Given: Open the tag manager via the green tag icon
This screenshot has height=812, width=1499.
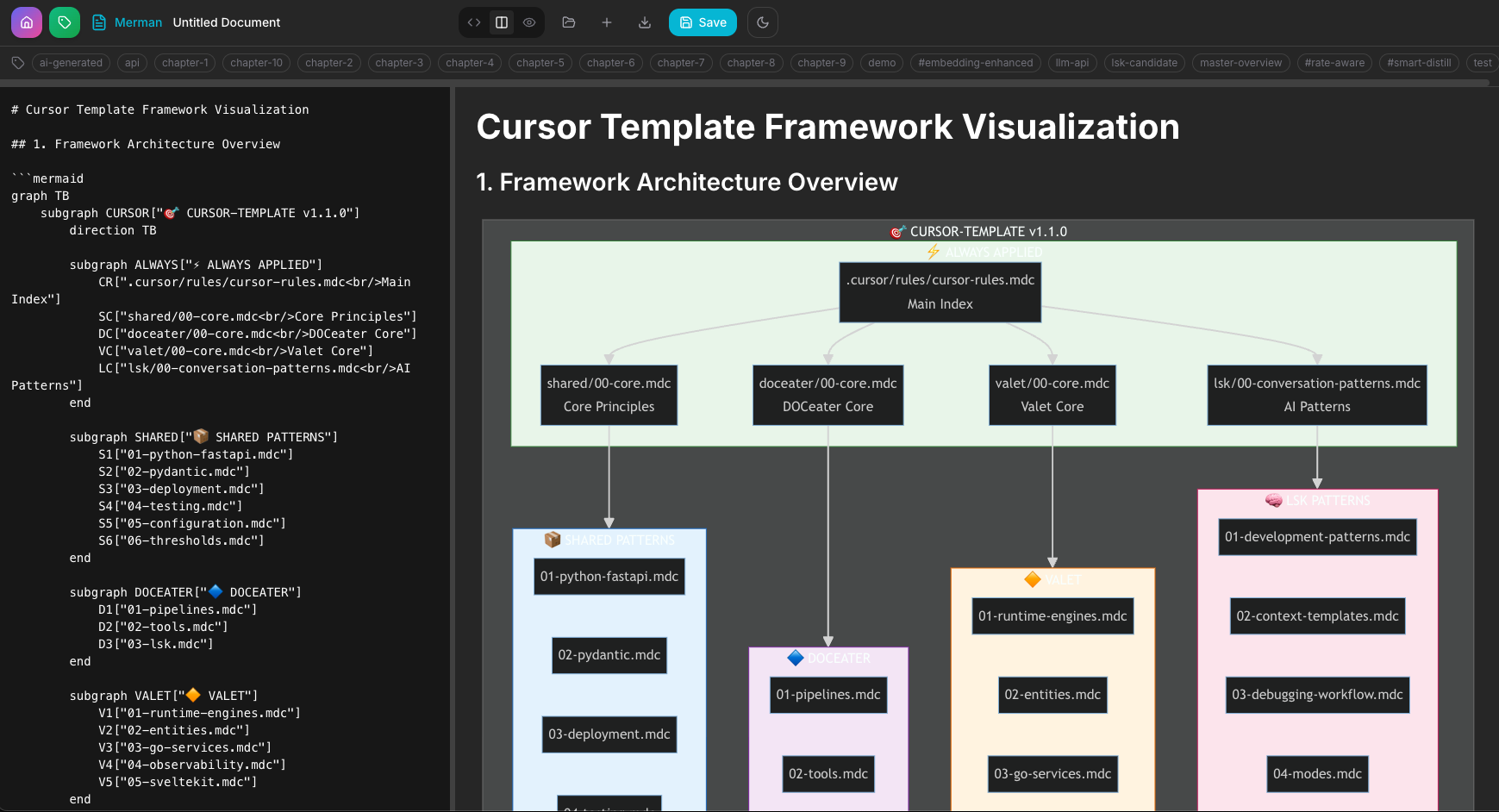Looking at the screenshot, I should (65, 22).
